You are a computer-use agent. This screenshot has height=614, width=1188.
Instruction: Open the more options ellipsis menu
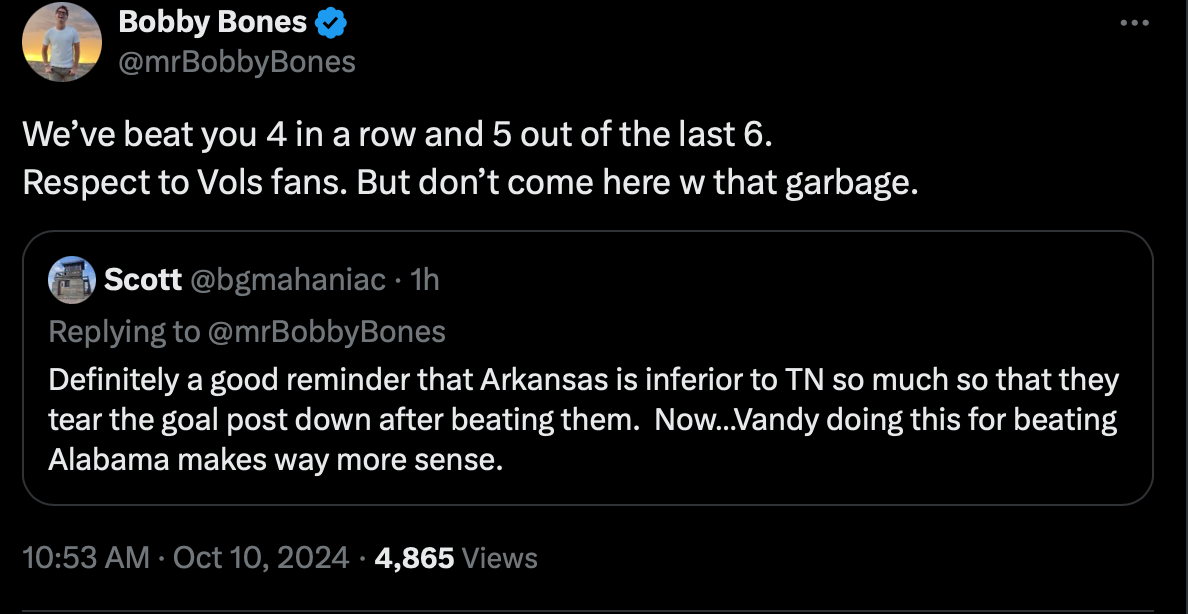coord(1135,23)
